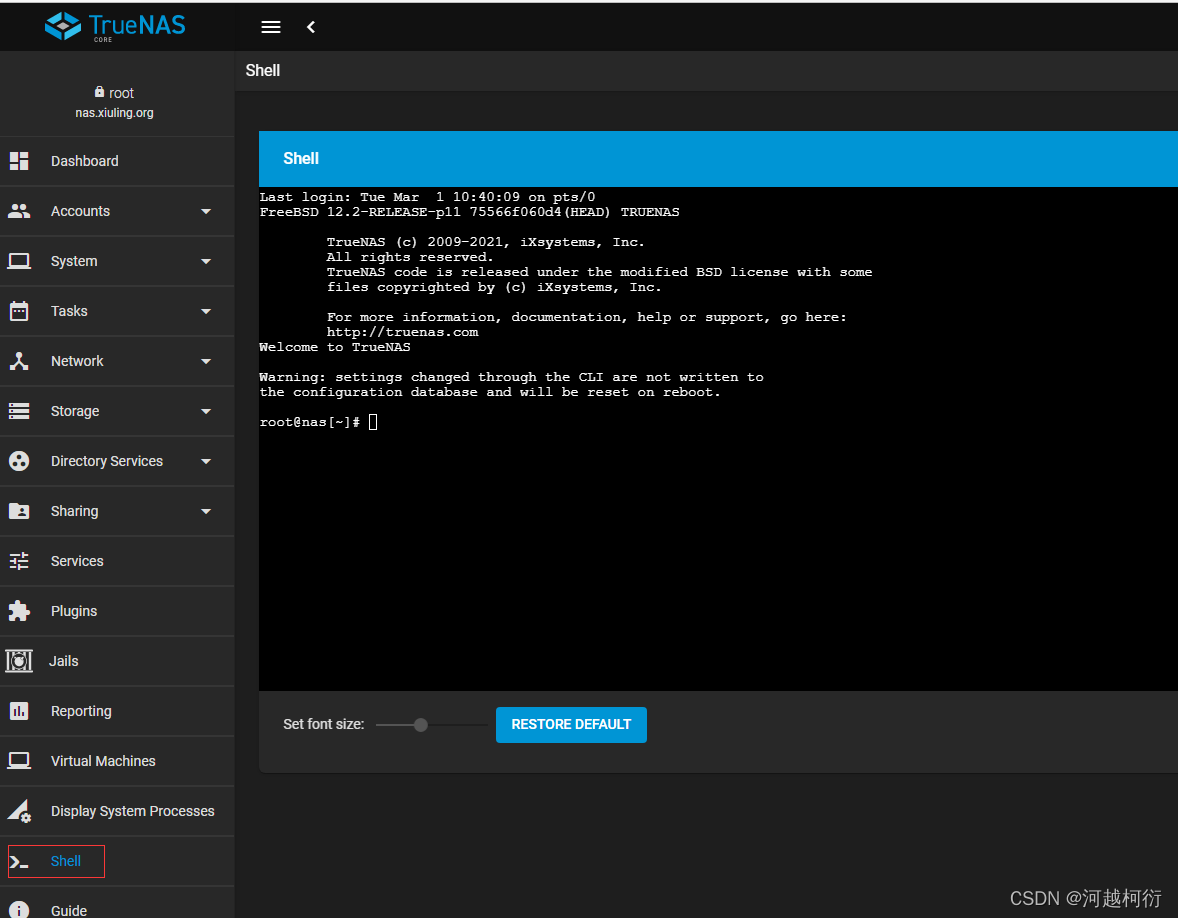Open the Dashboard menu item
Image resolution: width=1178 pixels, height=918 pixels.
117,161
